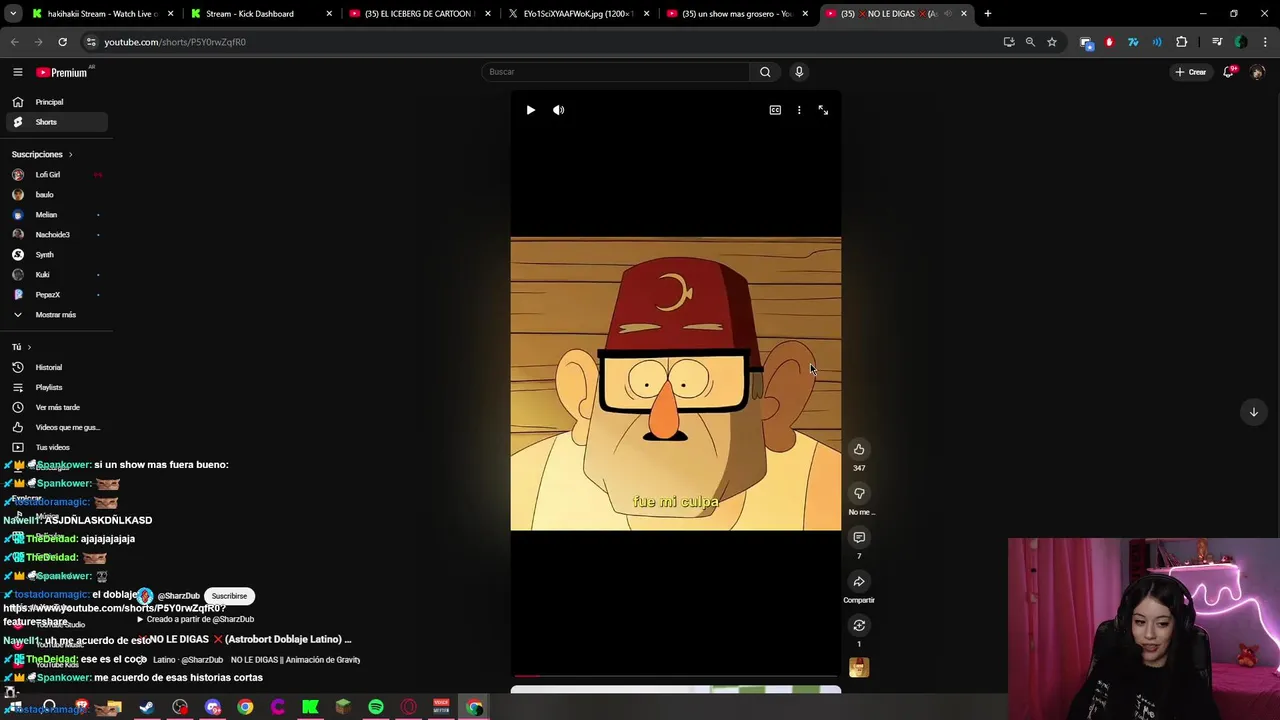1280x720 pixels.
Task: Open the Lofi Girl subscription
Action: click(x=56, y=175)
